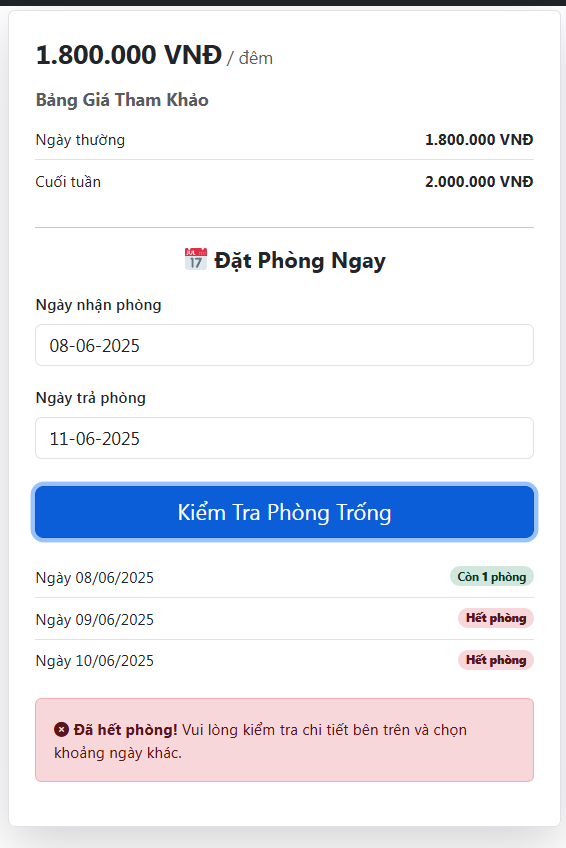Open the Ngày trả phòng date field
This screenshot has width=566, height=848.
[x=284, y=438]
